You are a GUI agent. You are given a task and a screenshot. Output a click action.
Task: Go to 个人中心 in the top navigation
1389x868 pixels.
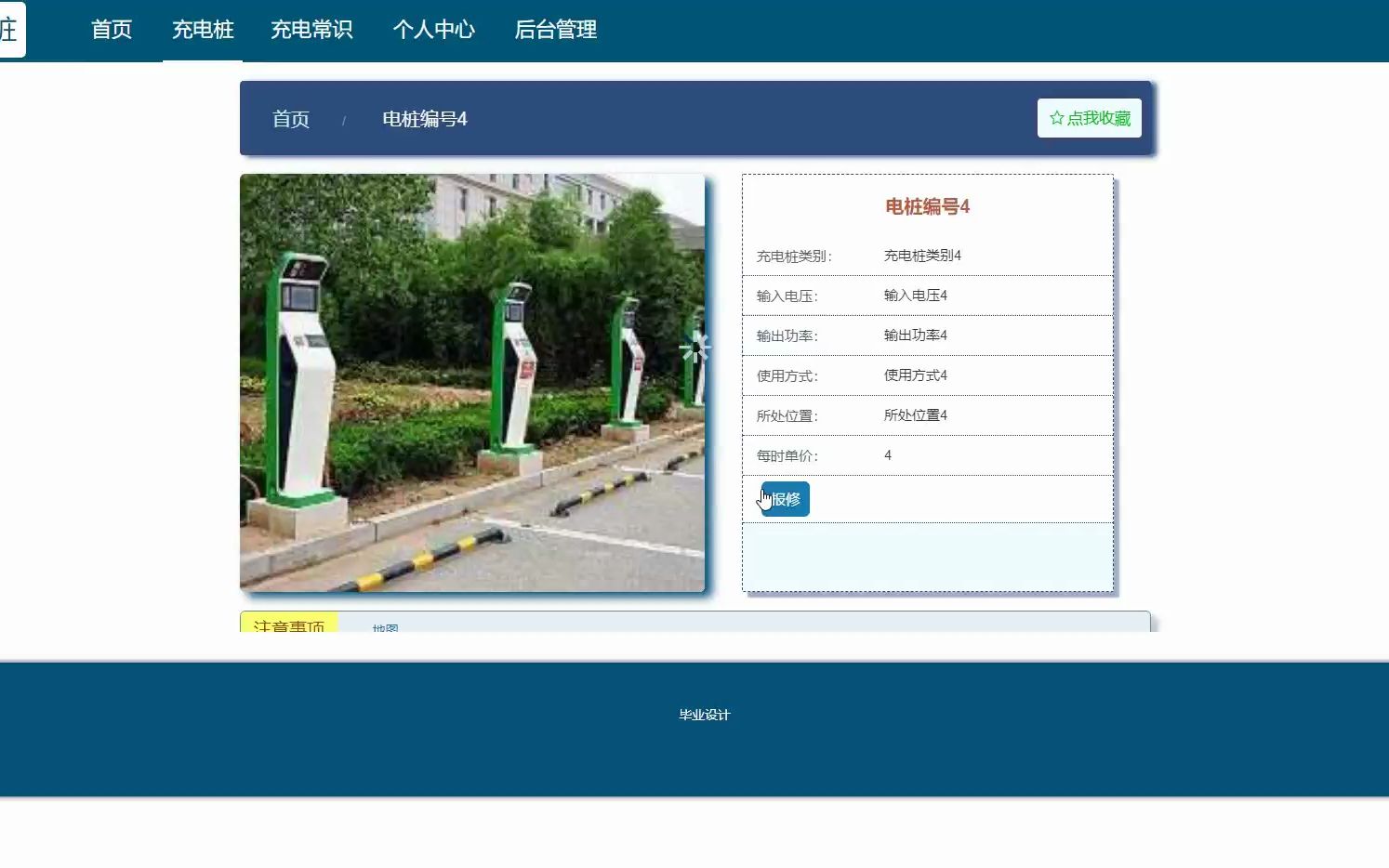[433, 30]
